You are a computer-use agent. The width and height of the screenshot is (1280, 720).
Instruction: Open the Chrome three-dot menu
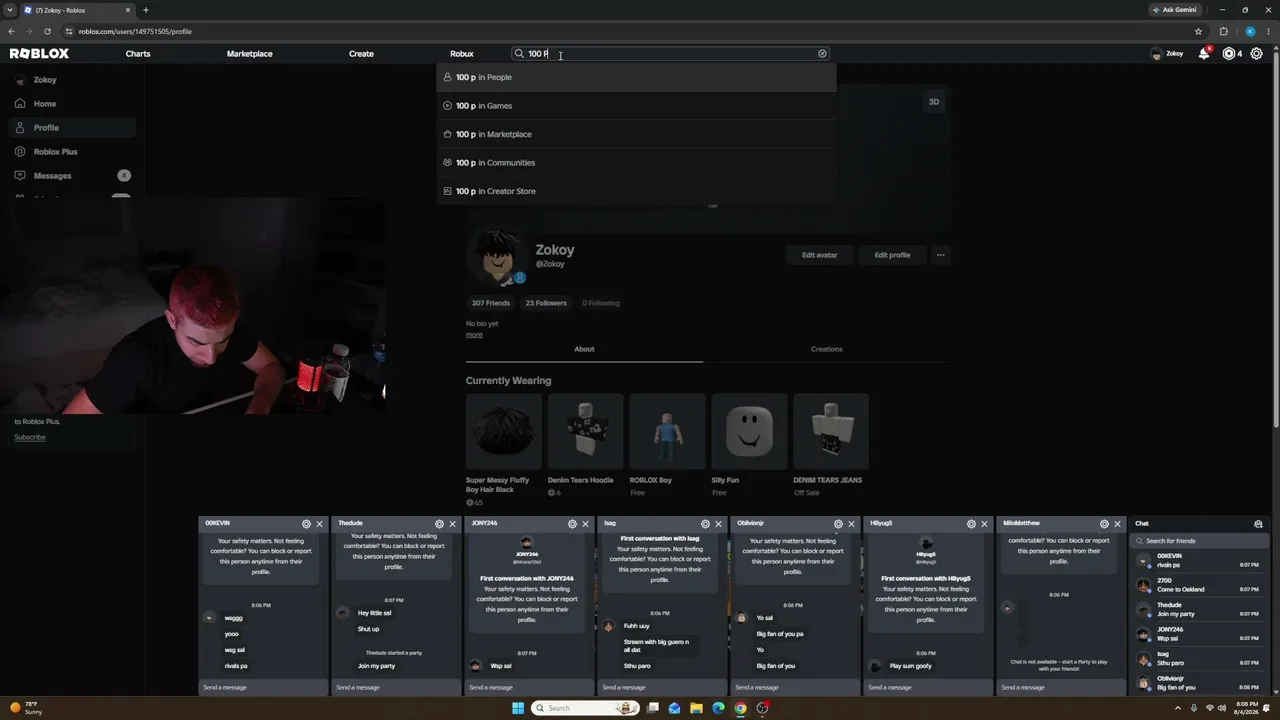pos(1270,31)
